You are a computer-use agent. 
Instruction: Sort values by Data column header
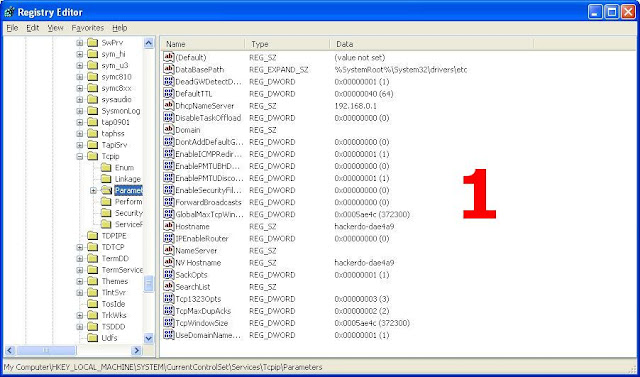(x=431, y=44)
